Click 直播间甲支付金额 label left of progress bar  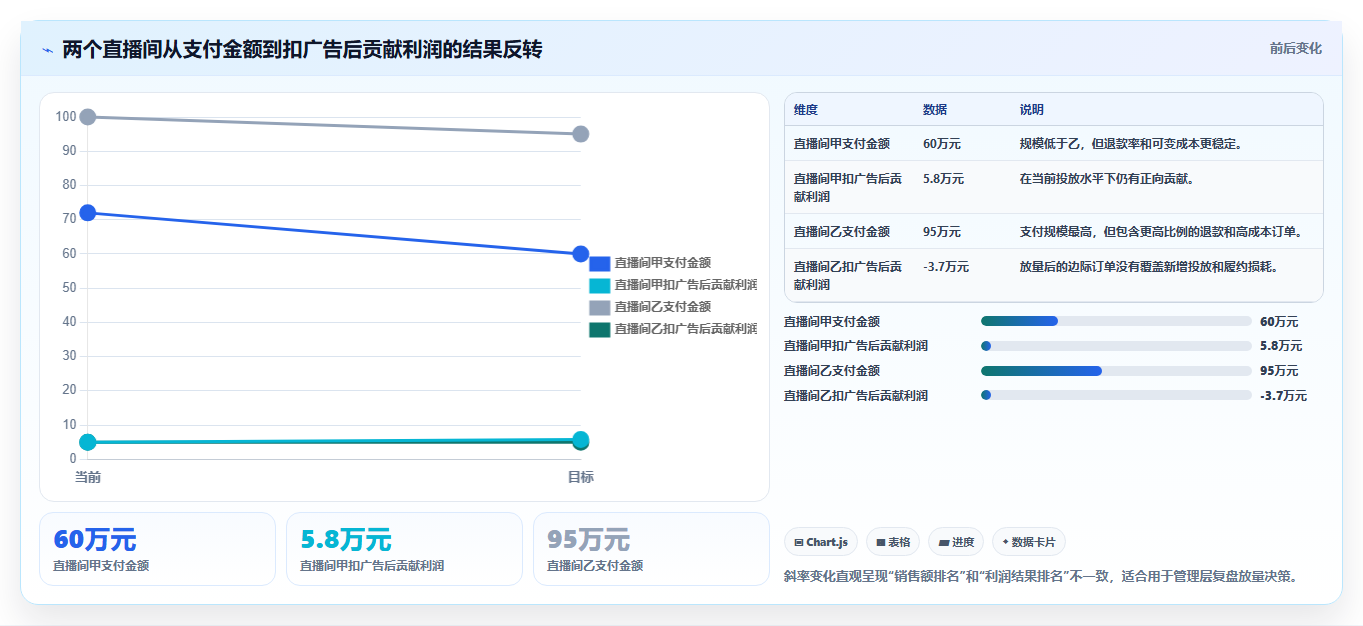(x=832, y=322)
